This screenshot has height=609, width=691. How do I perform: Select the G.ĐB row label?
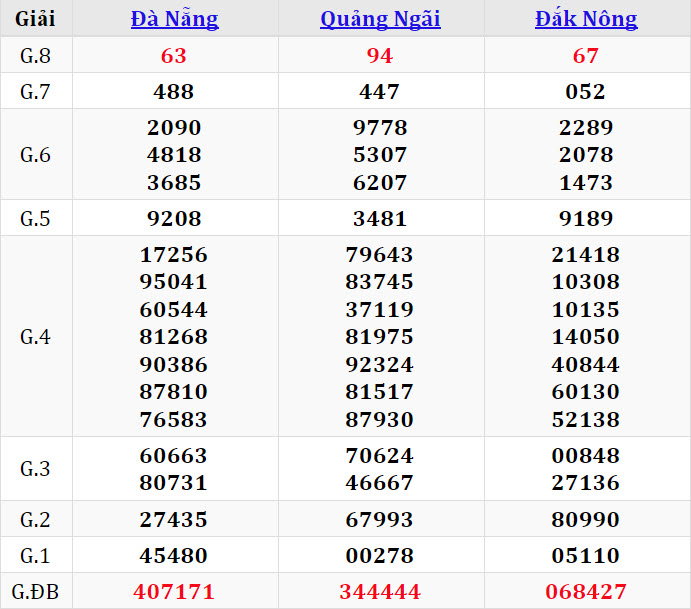[35, 592]
